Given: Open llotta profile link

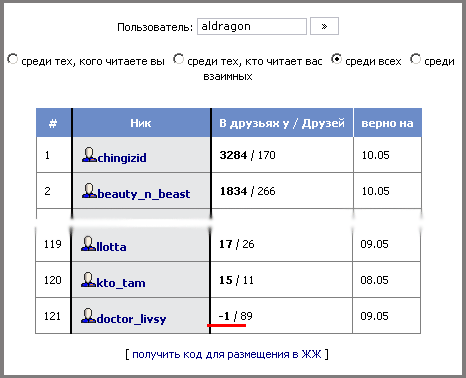Looking at the screenshot, I should [111, 247].
